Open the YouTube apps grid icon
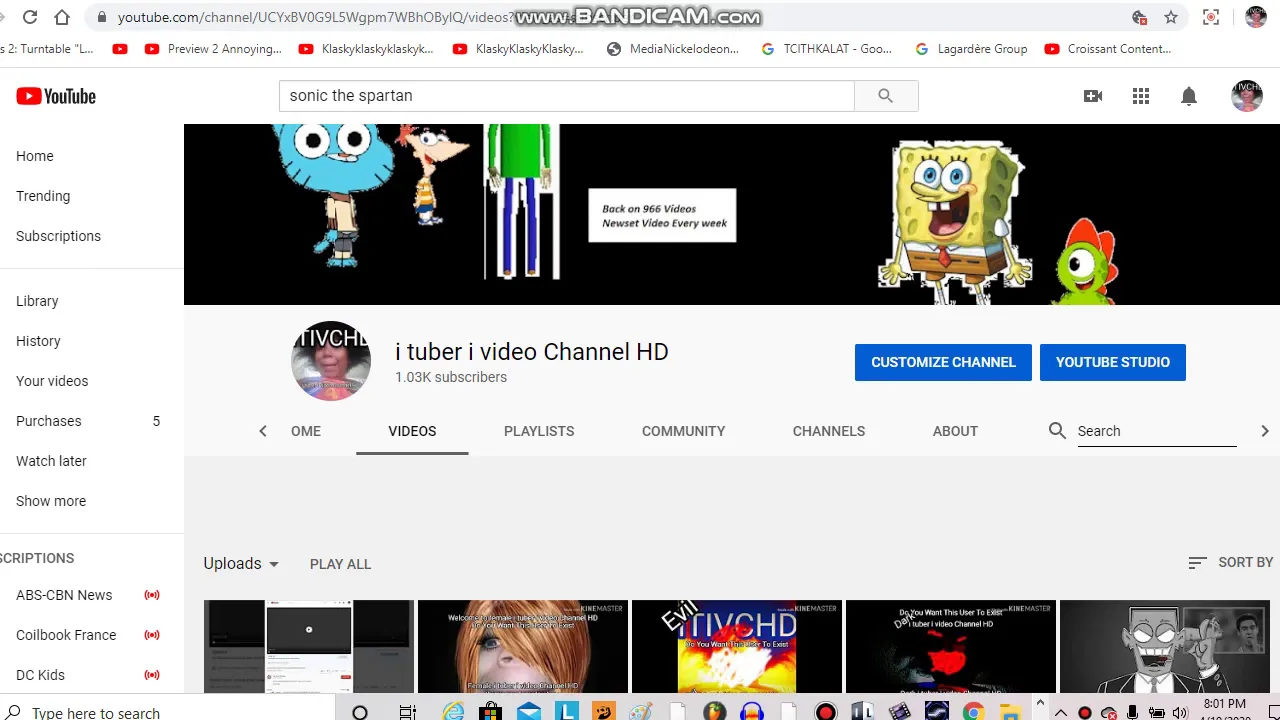 coord(1141,96)
